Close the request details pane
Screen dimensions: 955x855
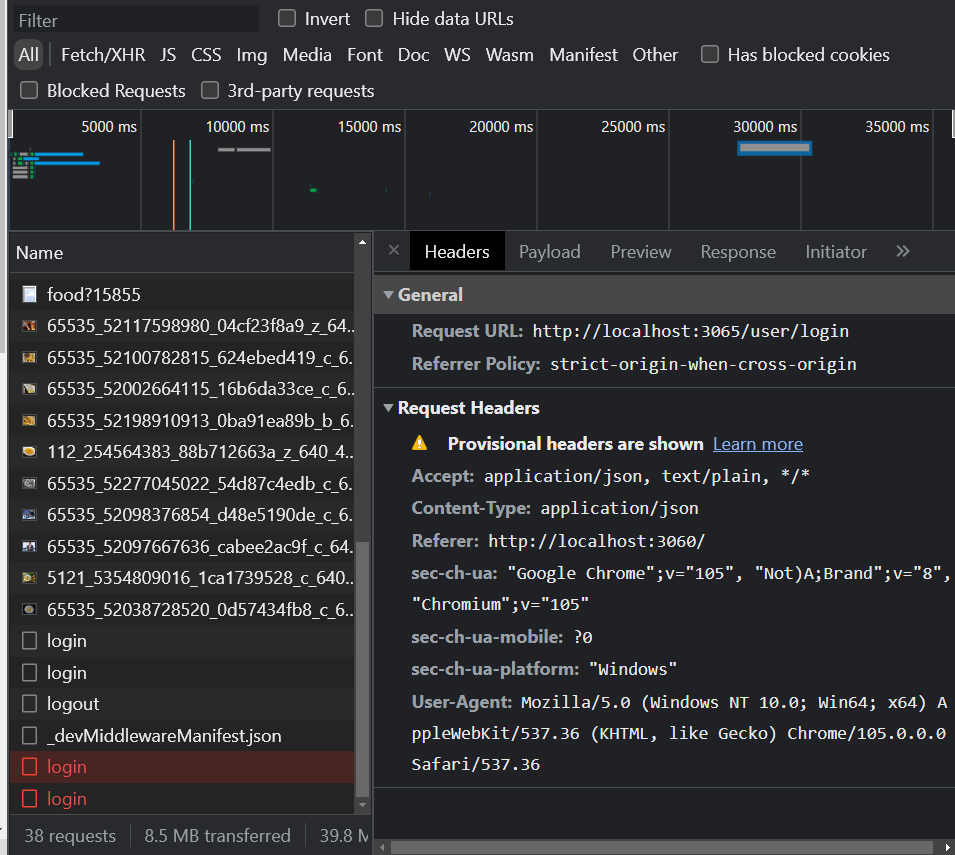click(x=393, y=251)
